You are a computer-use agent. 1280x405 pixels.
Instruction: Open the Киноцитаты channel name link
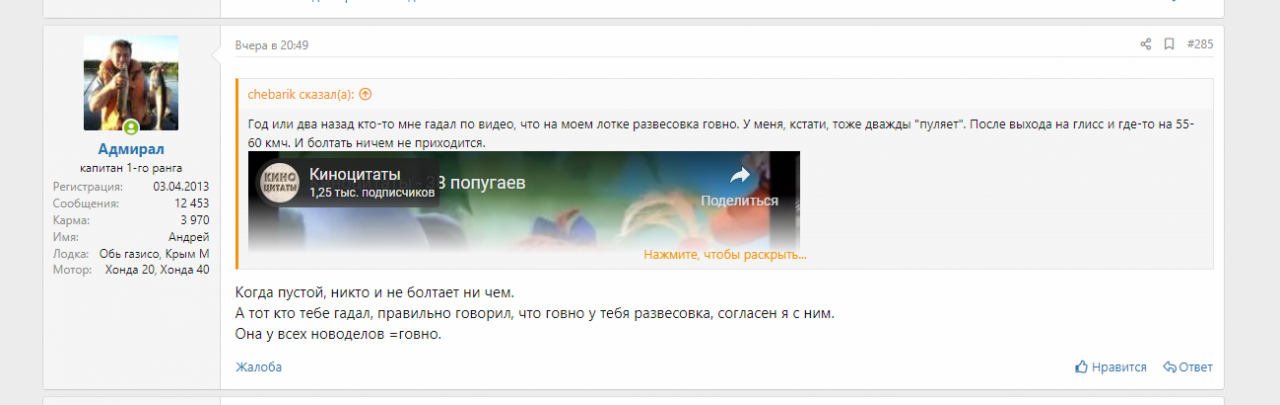[x=348, y=175]
